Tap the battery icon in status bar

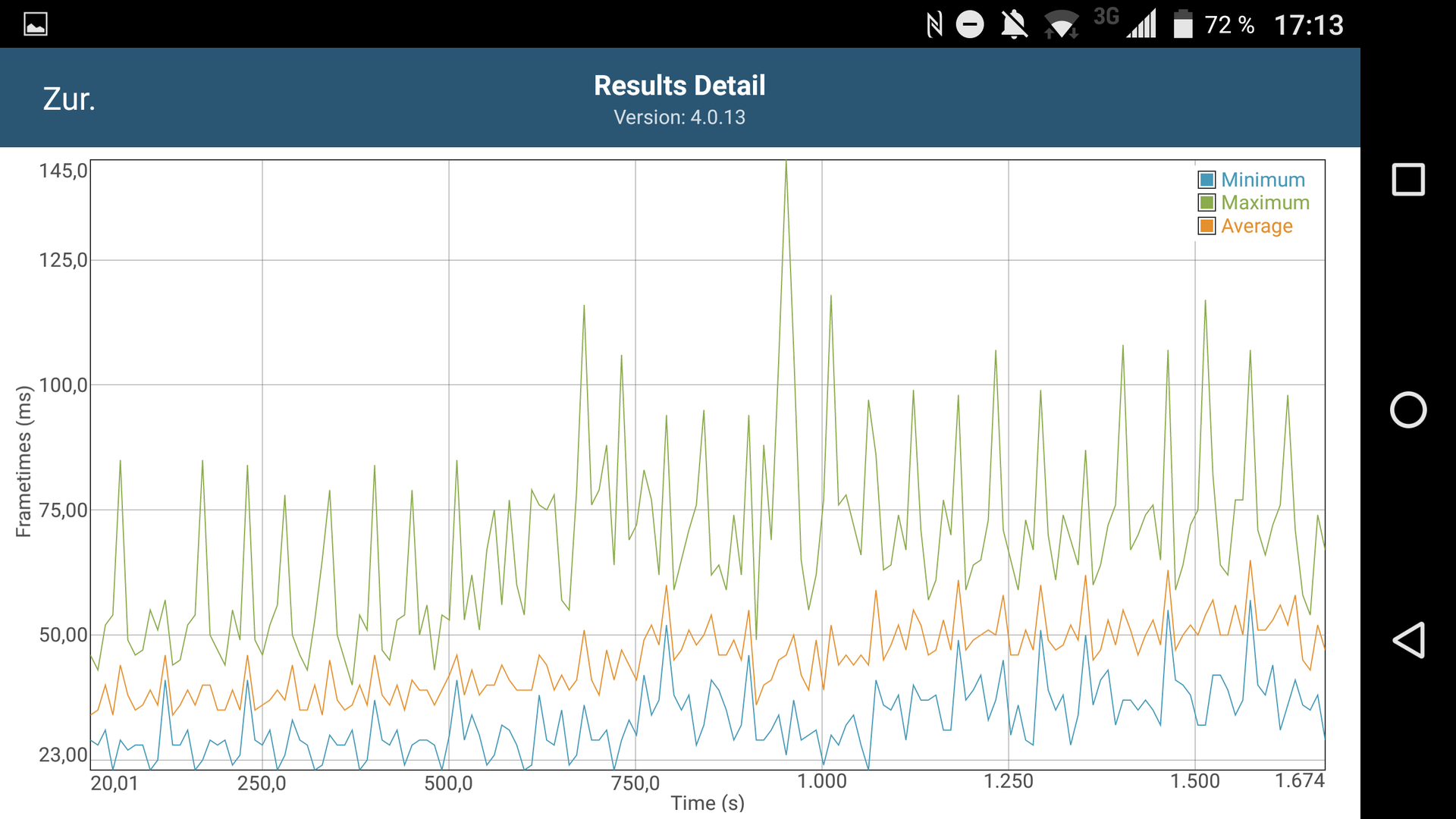pos(1182,24)
